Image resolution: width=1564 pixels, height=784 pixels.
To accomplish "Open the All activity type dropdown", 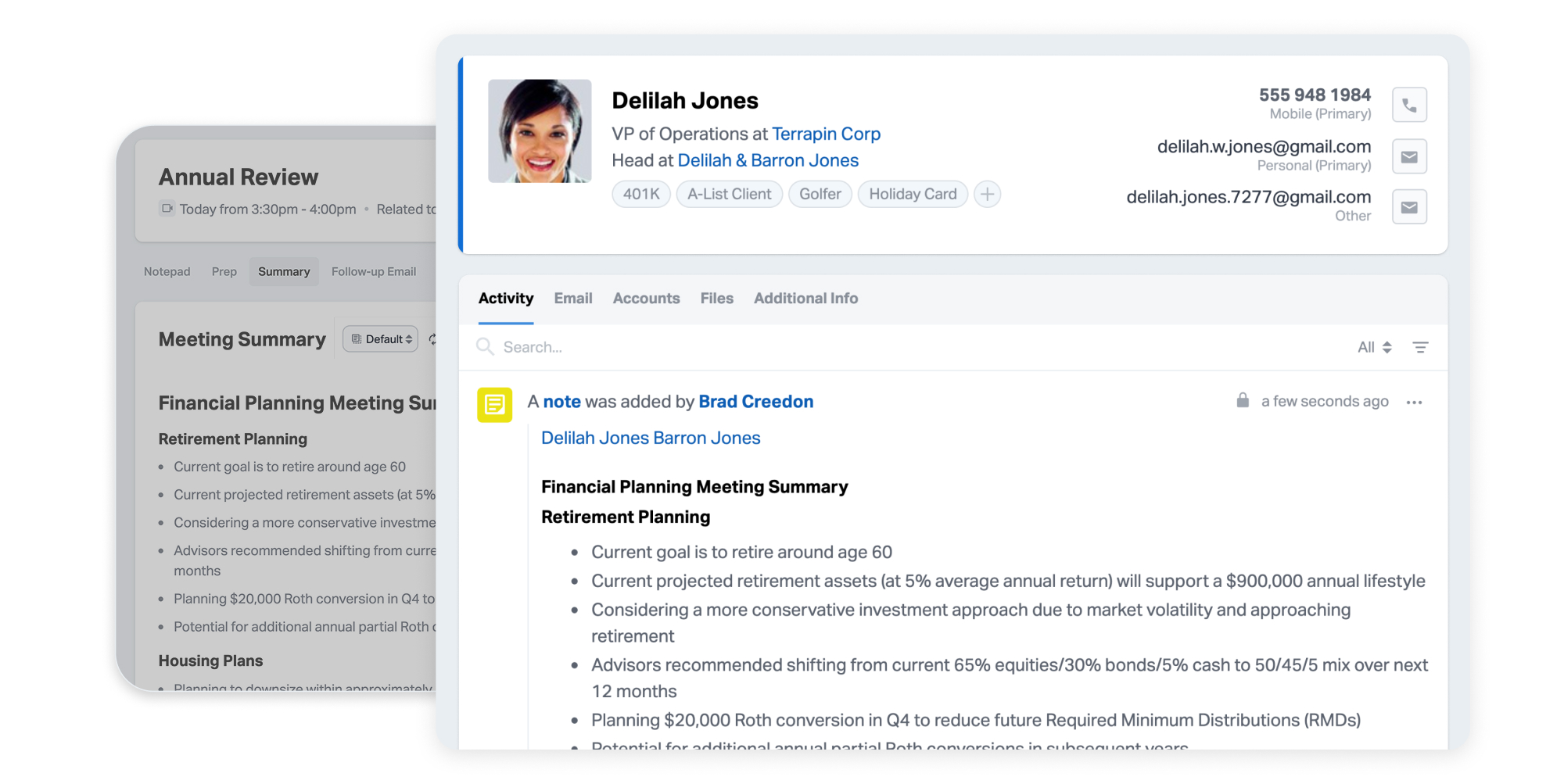I will click(1374, 347).
